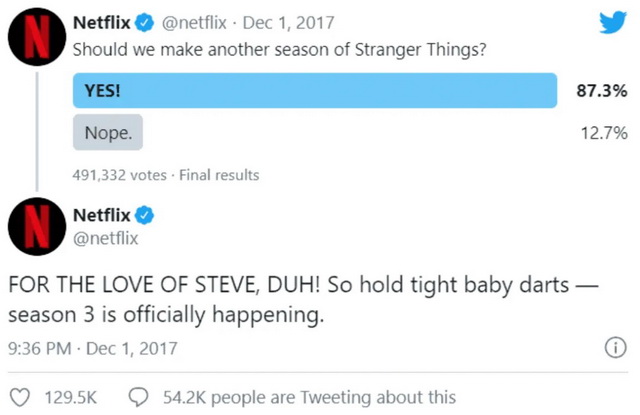Click the 491,332 votes final results text

tap(166, 174)
